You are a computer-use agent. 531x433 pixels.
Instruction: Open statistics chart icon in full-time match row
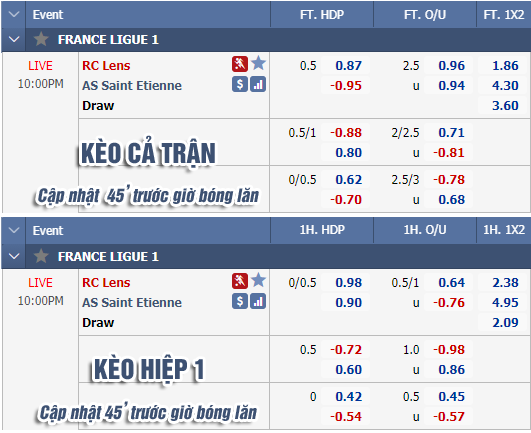click(258, 84)
